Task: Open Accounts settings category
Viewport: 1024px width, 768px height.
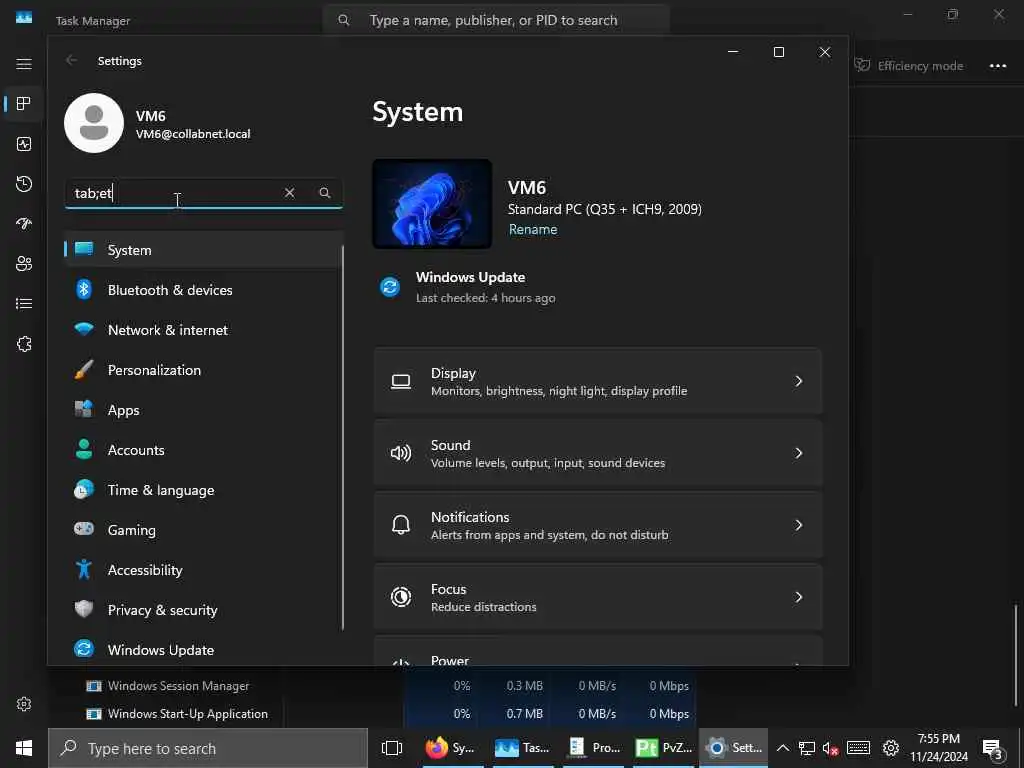Action: pos(203,450)
